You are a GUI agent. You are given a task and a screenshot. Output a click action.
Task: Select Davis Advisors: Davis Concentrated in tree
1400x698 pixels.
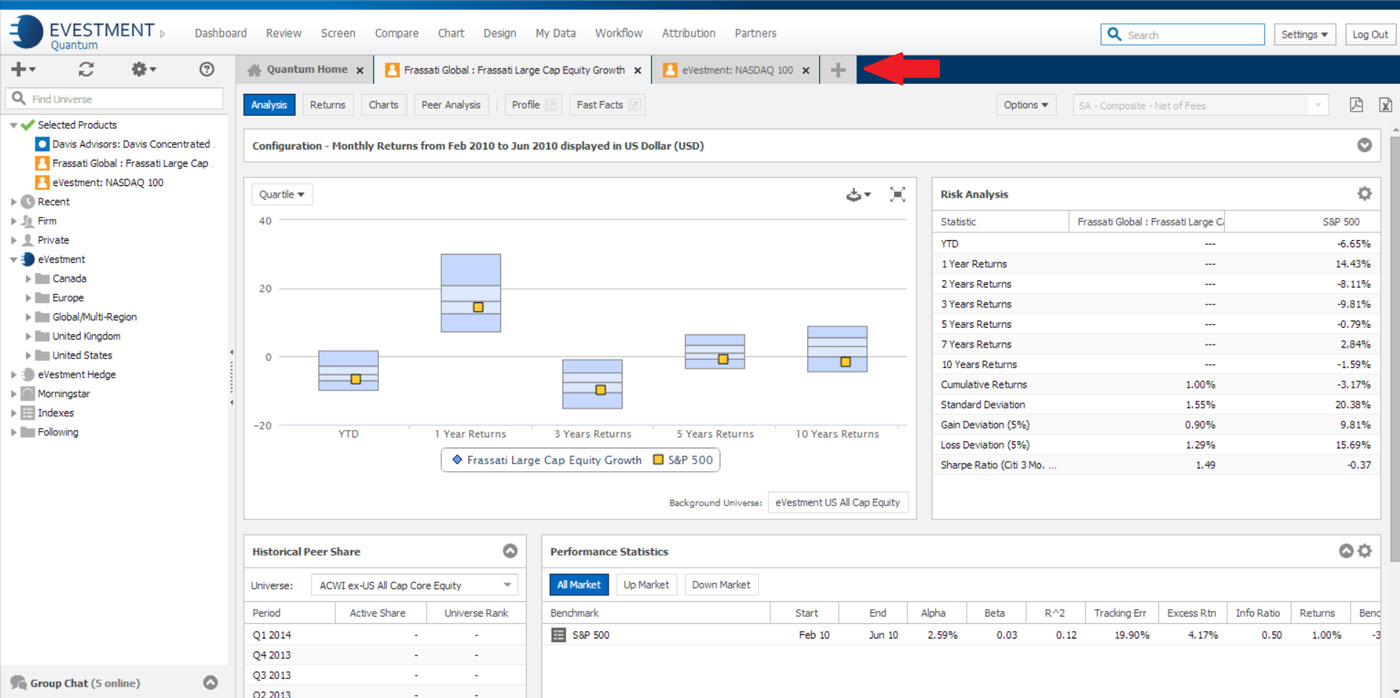tap(123, 144)
